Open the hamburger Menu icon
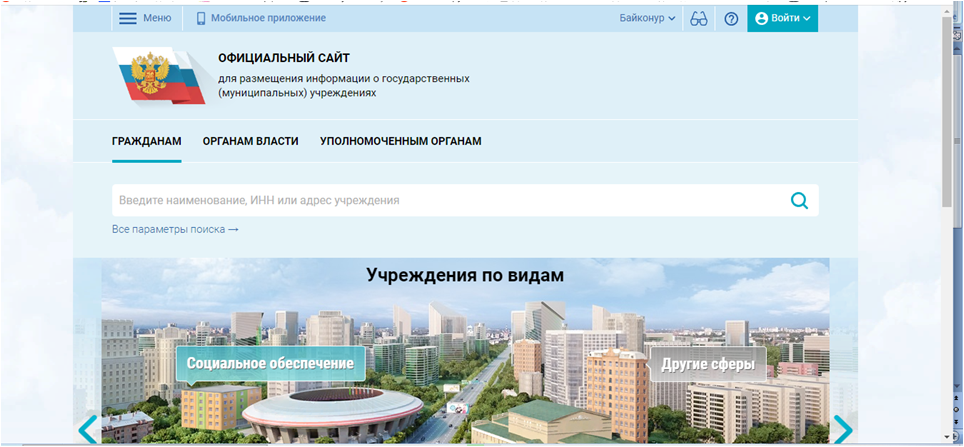 (x=128, y=18)
